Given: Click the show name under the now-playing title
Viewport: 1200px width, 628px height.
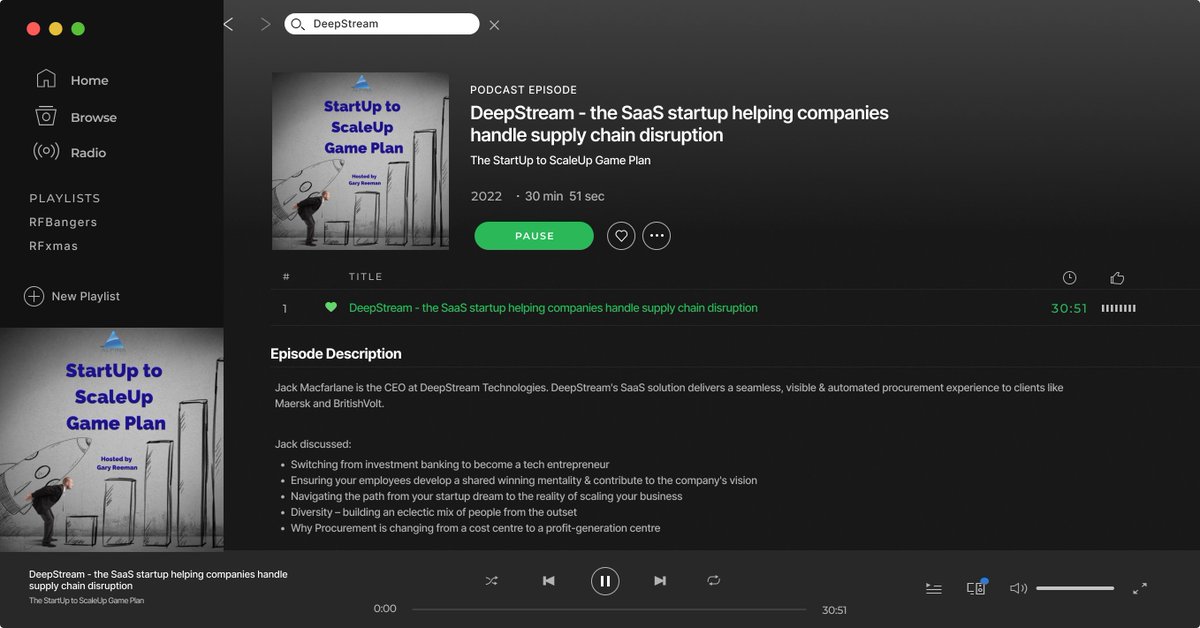Looking at the screenshot, I should coord(87,601).
